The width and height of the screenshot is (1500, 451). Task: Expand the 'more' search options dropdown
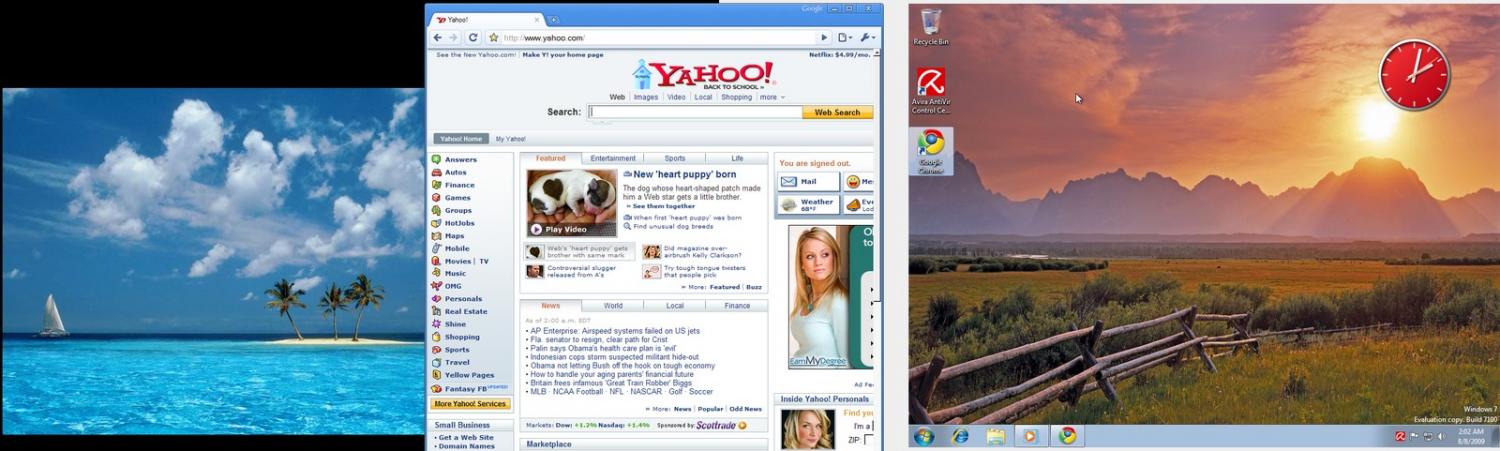[x=772, y=97]
